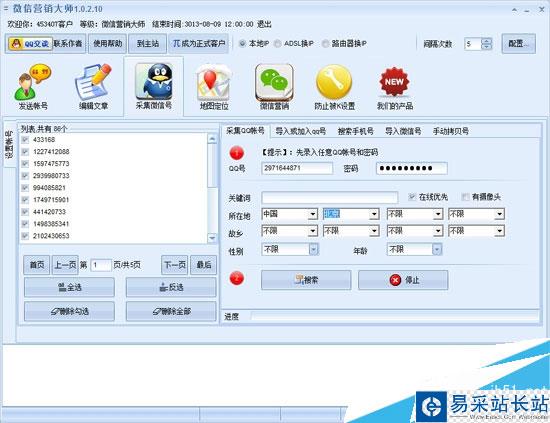The width and height of the screenshot is (550, 423).
Task: Focus the page number input field
Action: (x=101, y=265)
